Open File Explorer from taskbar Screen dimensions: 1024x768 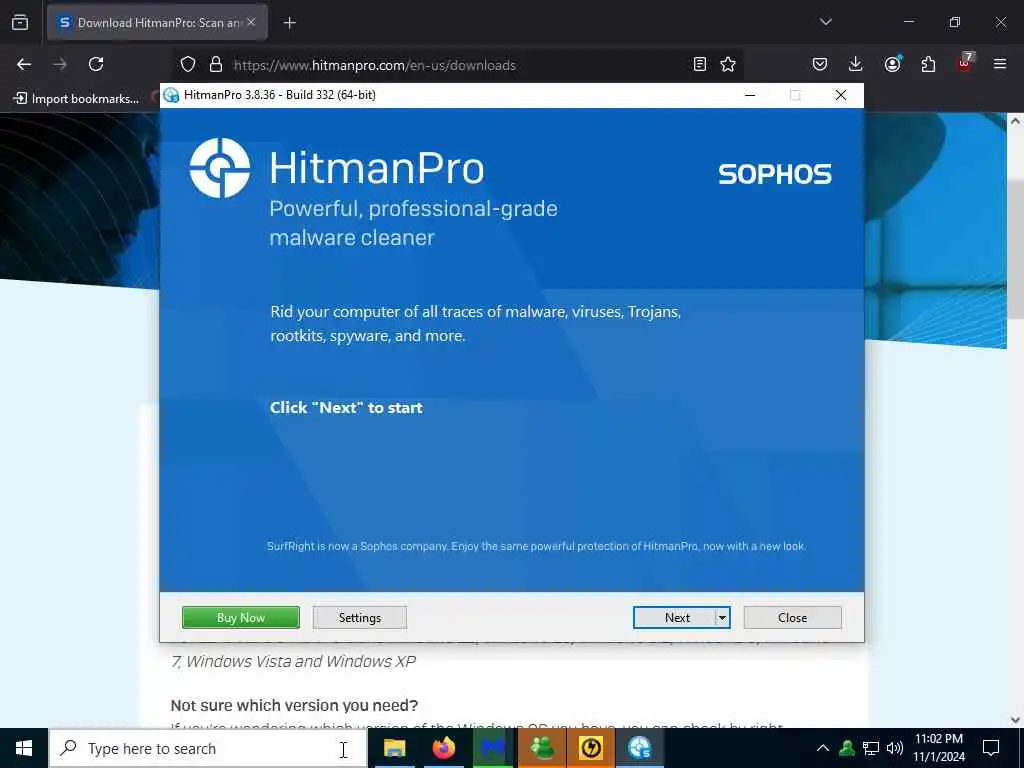click(x=394, y=748)
